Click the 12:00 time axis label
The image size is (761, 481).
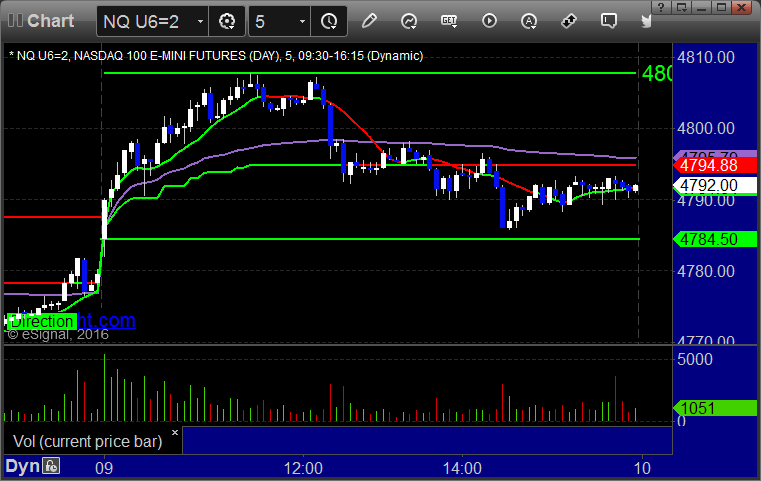(303, 468)
